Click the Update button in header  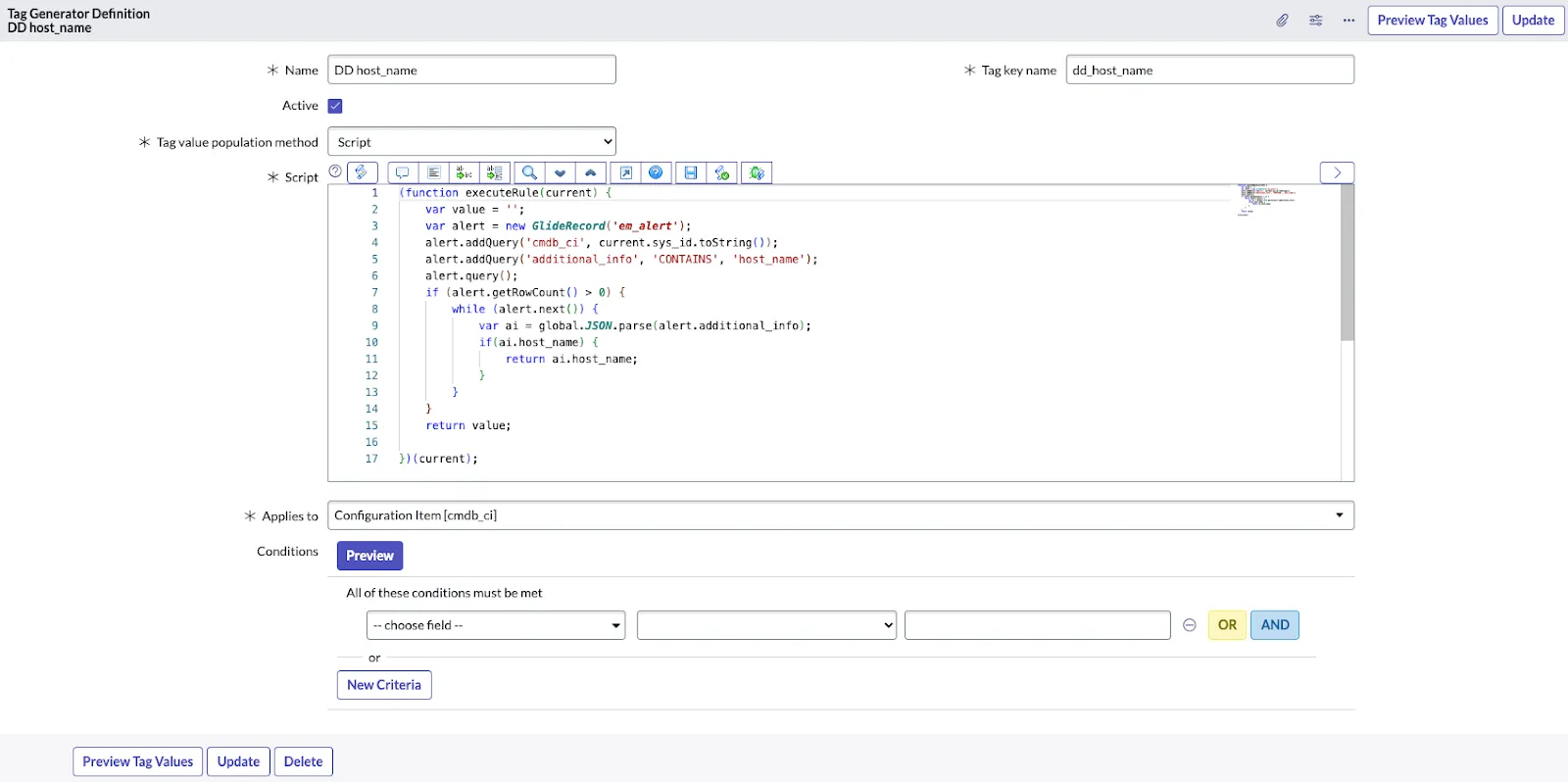(1533, 20)
